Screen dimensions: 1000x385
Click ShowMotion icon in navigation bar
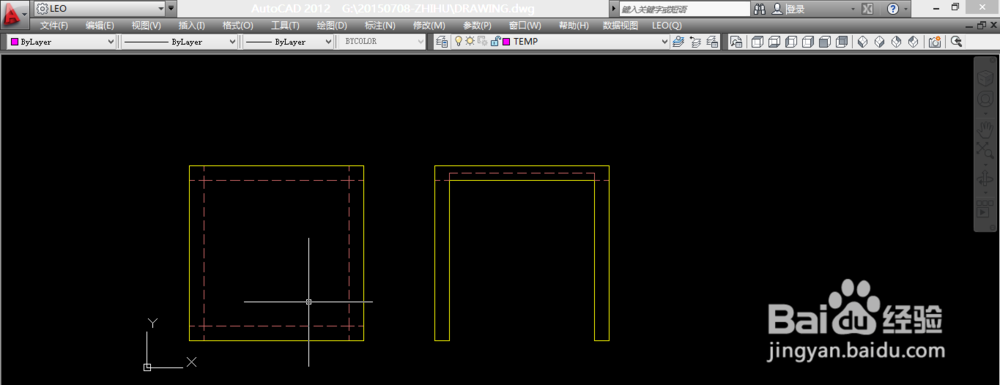click(x=985, y=208)
